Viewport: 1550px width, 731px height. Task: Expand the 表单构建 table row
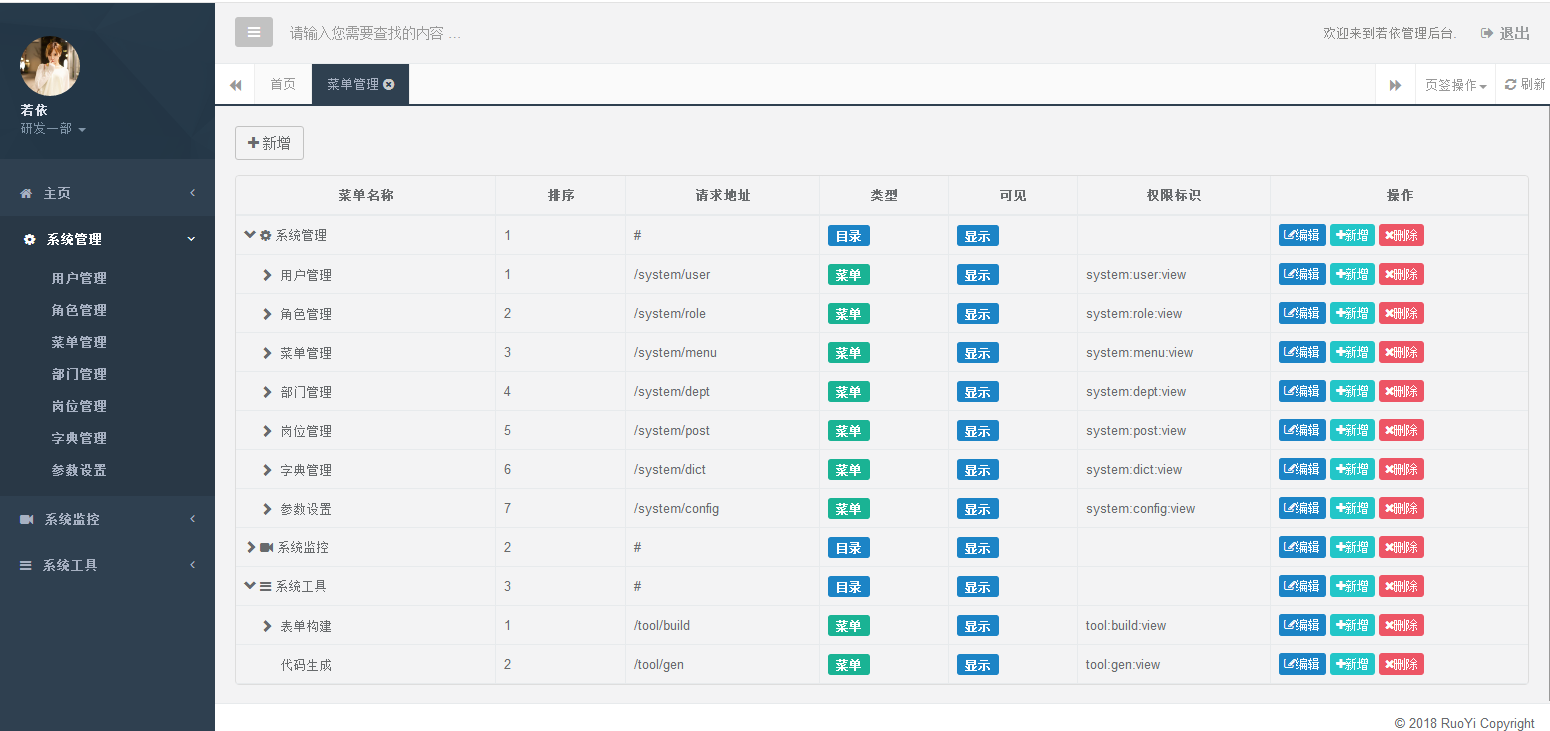point(267,626)
